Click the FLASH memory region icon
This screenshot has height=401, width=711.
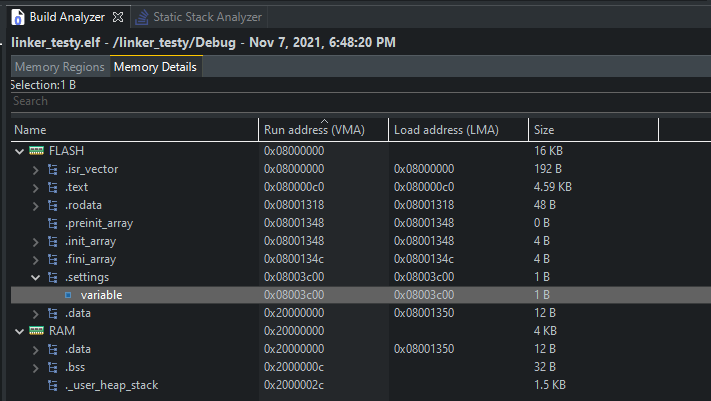point(37,150)
